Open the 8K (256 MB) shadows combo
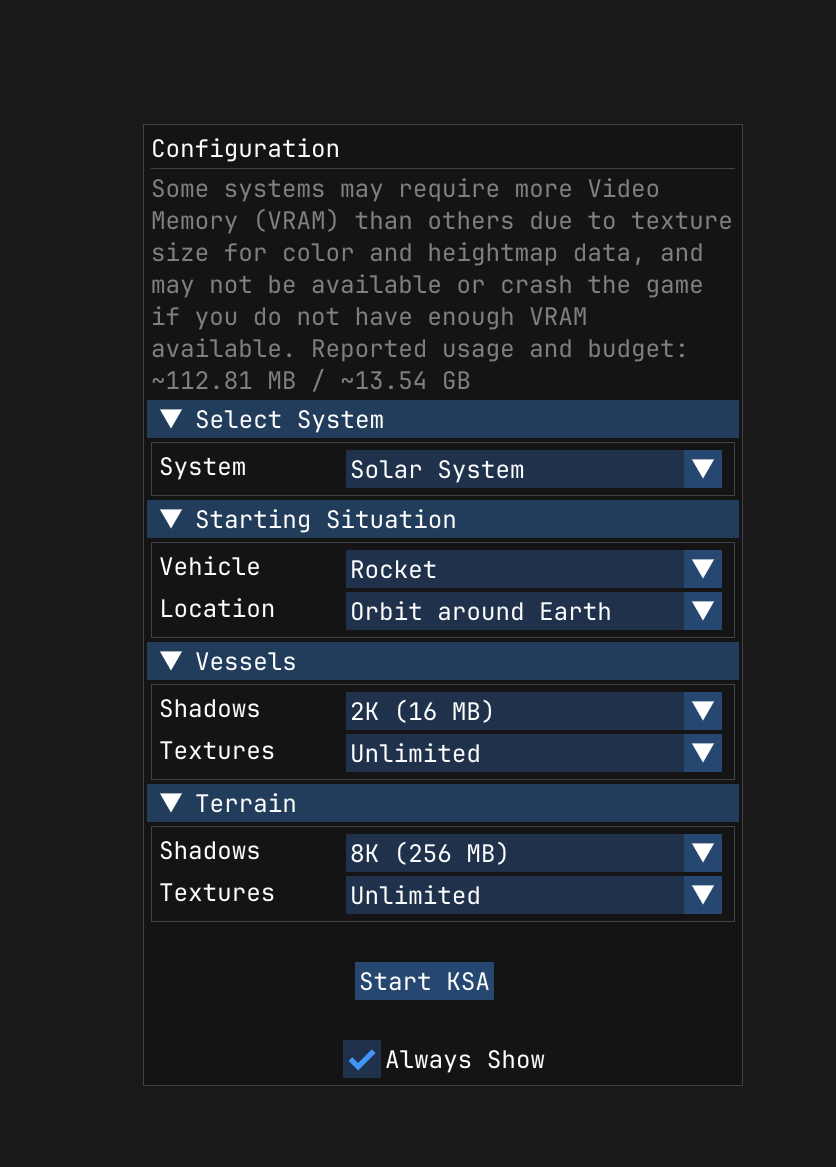The height and width of the screenshot is (1167, 836). pos(514,853)
